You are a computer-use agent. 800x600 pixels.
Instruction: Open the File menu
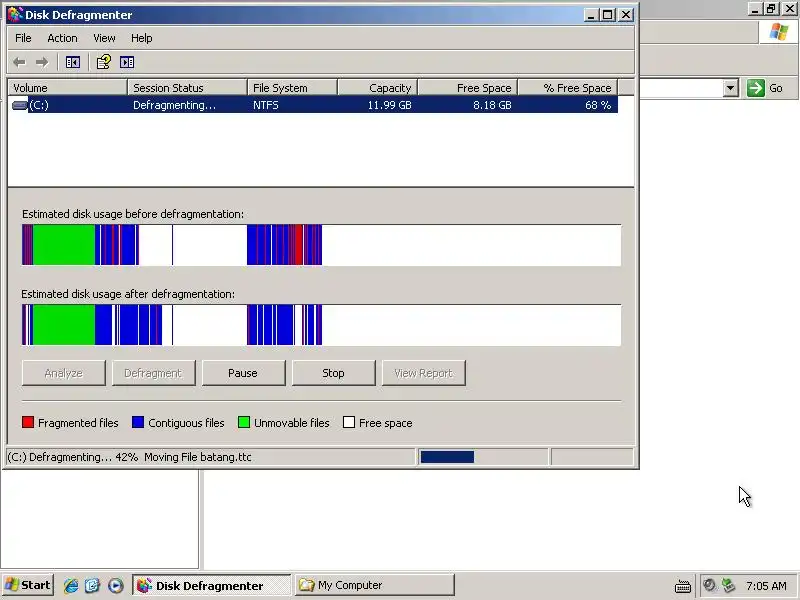click(23, 38)
